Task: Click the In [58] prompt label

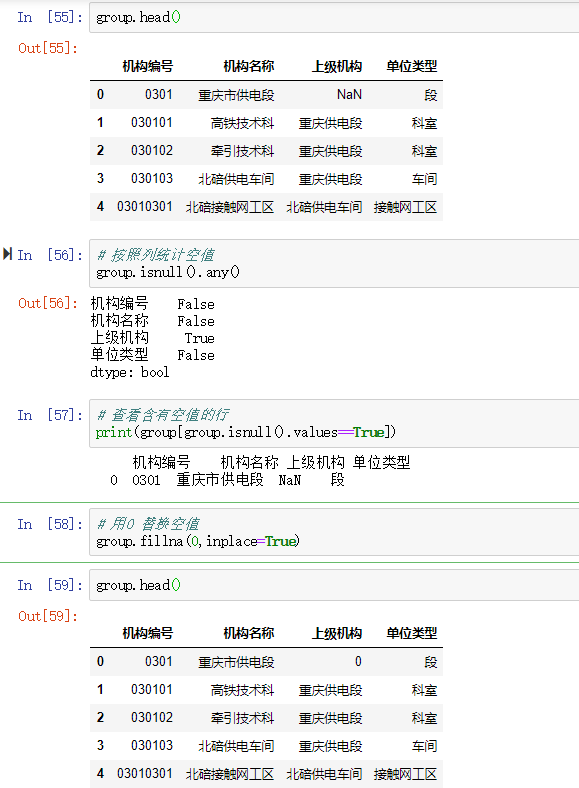Action: pyautogui.click(x=50, y=524)
